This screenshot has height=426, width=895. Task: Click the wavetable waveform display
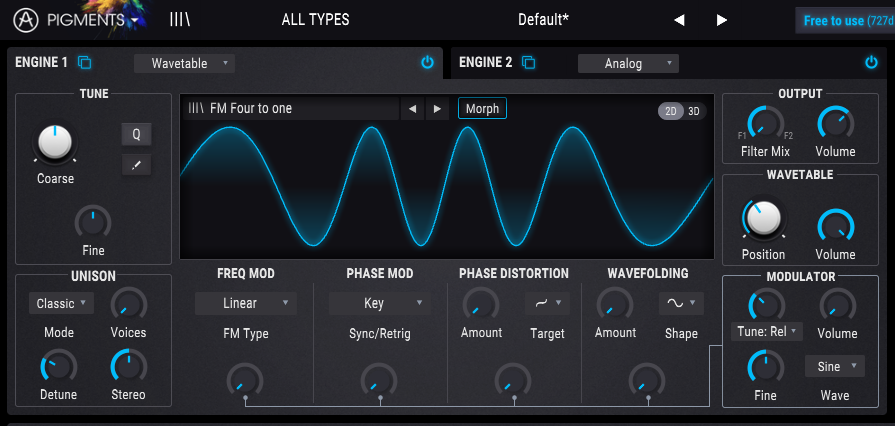click(447, 188)
